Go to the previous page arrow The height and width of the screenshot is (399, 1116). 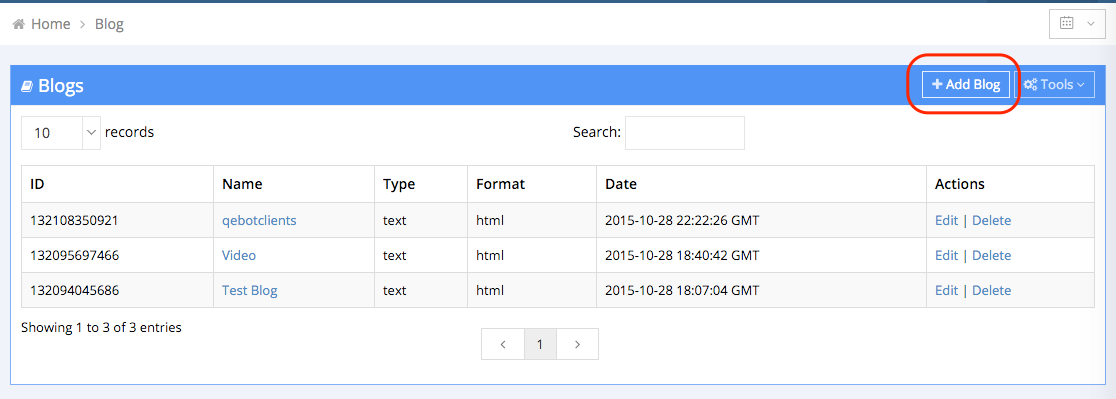[503, 344]
